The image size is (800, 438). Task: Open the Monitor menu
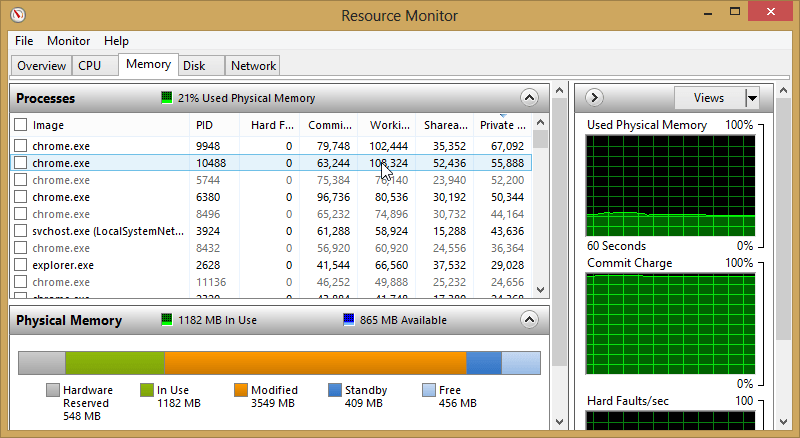(x=68, y=41)
